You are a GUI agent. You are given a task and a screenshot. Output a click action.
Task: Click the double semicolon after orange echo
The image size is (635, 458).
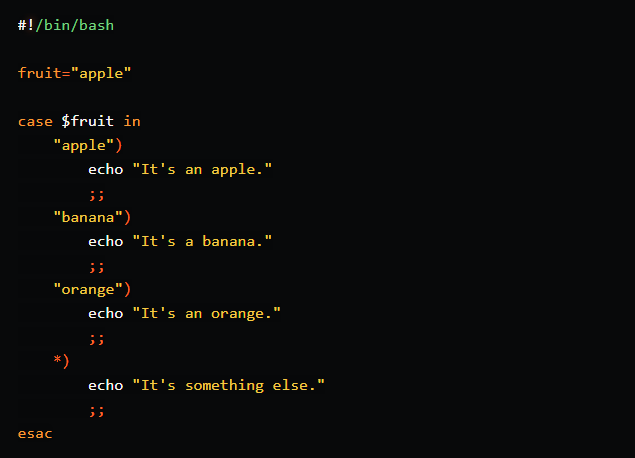pyautogui.click(x=97, y=339)
